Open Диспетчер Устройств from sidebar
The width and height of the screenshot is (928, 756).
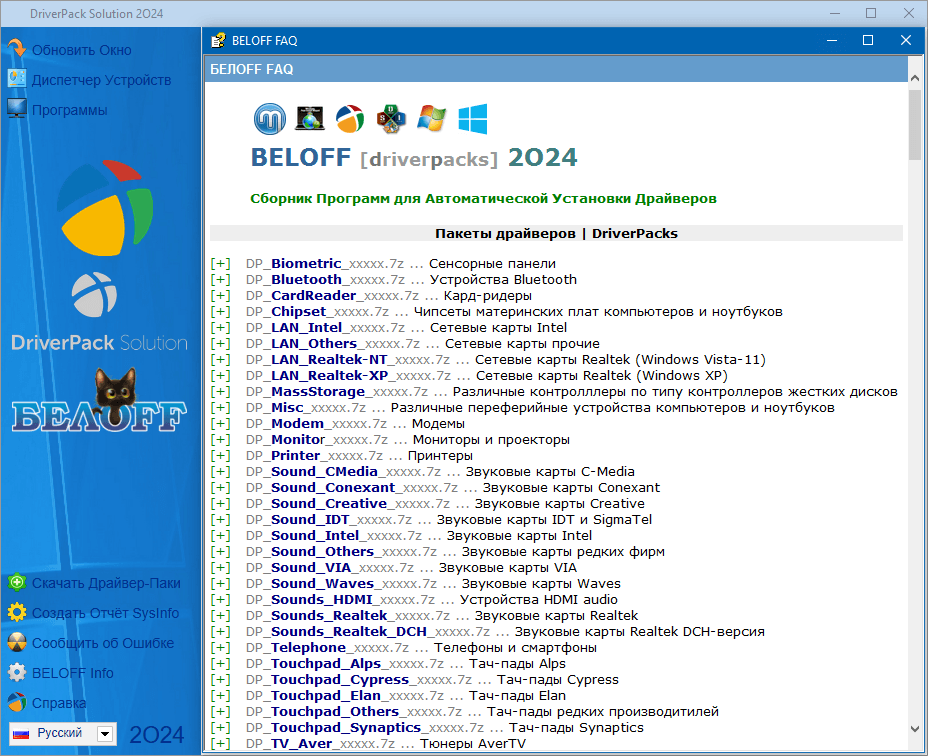(101, 80)
